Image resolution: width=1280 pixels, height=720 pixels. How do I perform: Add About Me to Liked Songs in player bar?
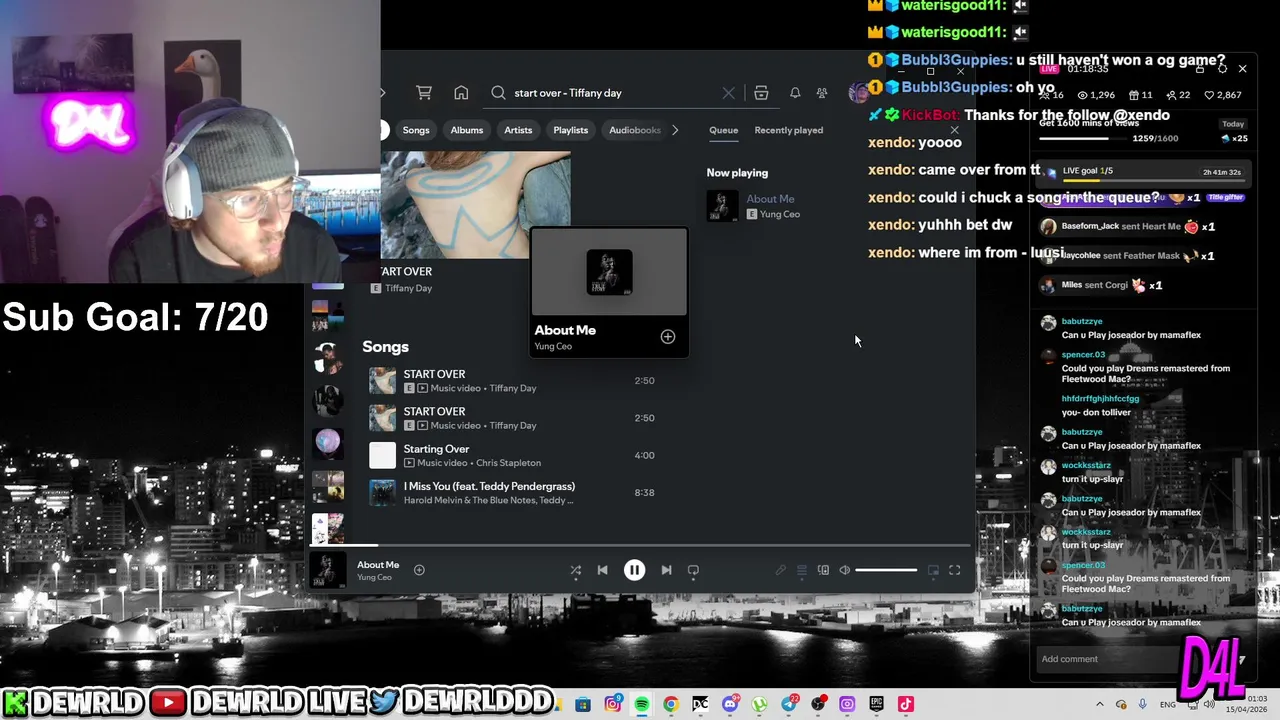[x=419, y=570]
